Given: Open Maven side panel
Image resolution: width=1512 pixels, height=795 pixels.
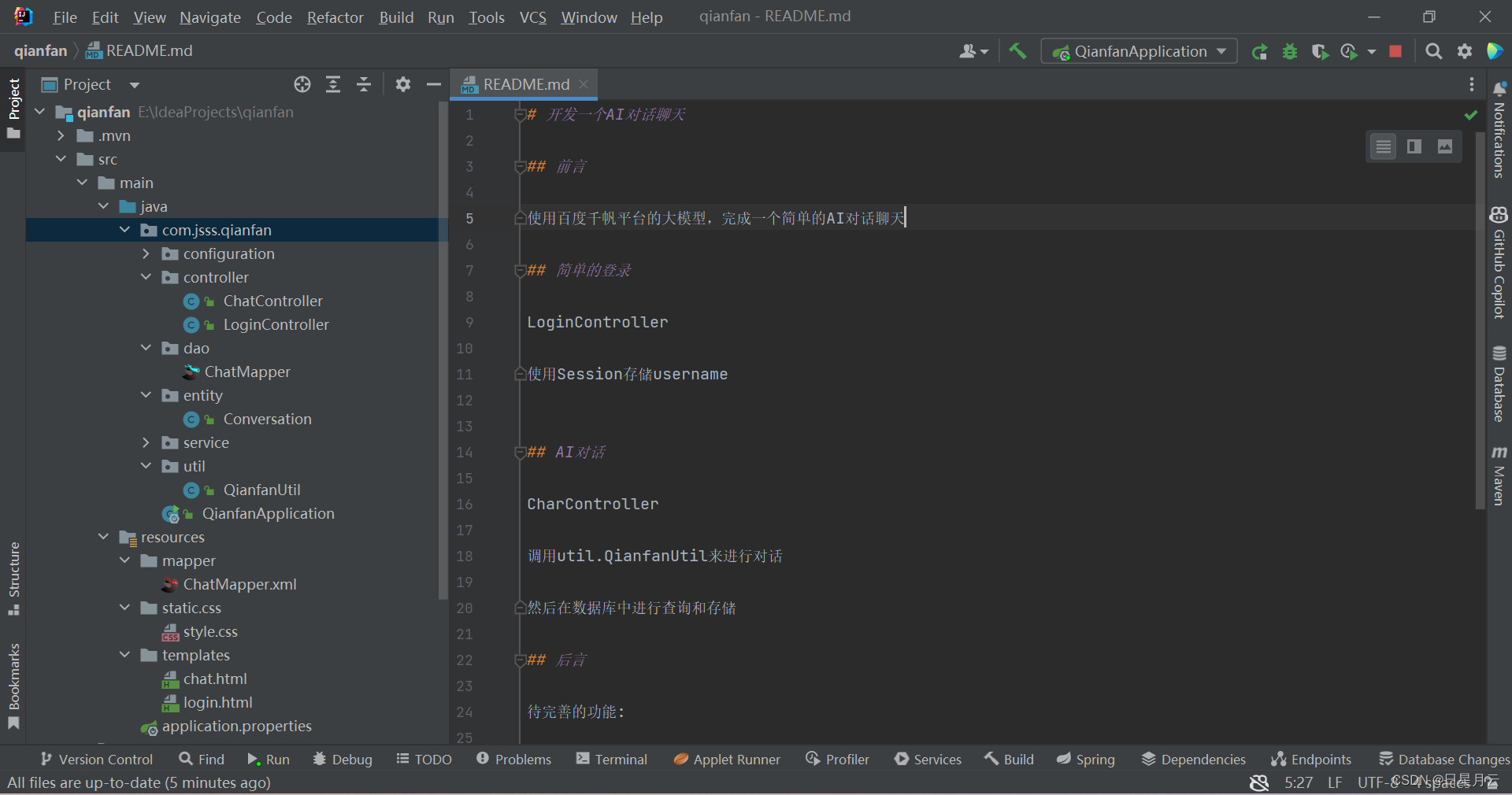Looking at the screenshot, I should [1499, 476].
